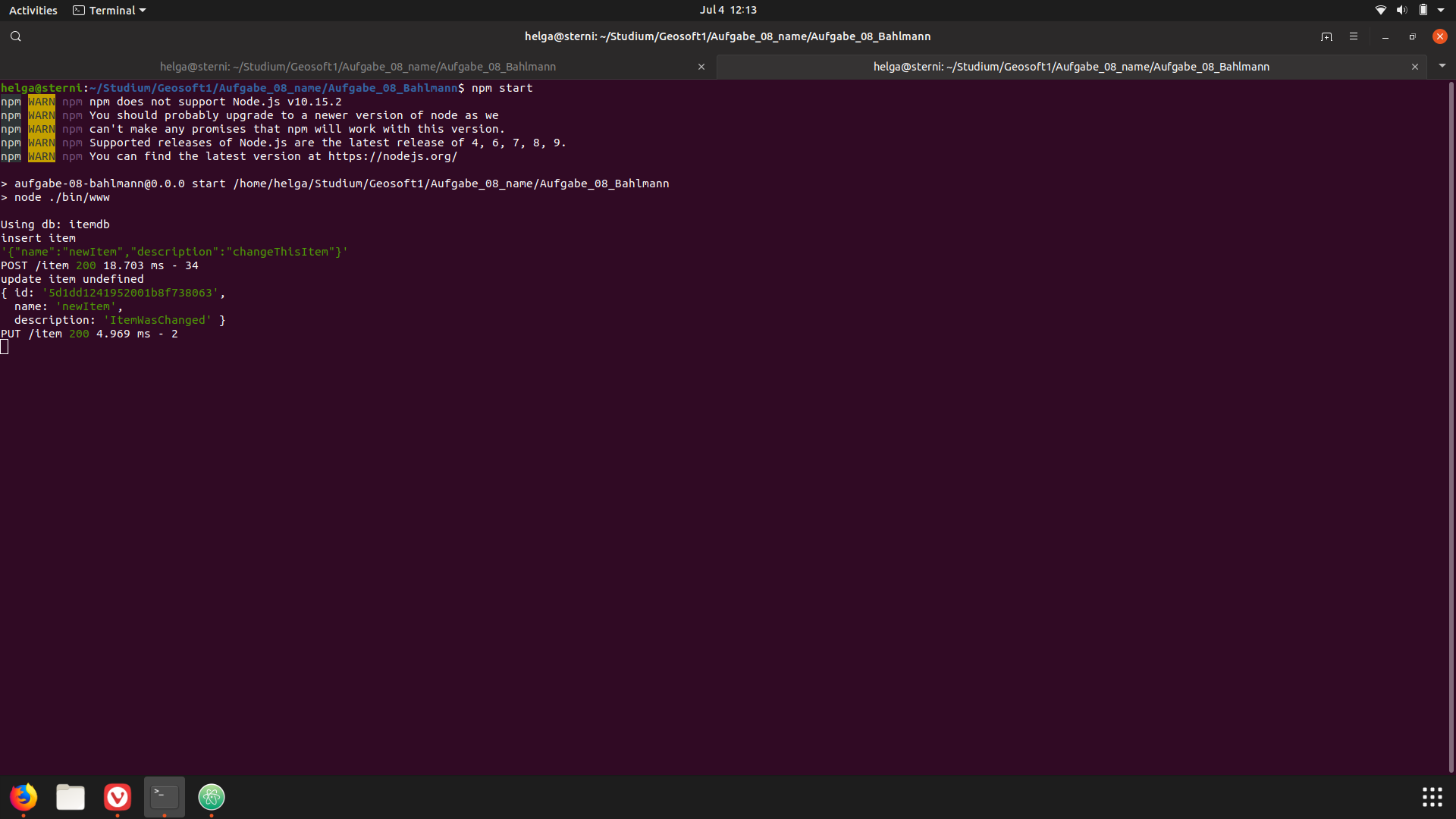The image size is (1456, 819).
Task: Click the terminal search magnifier icon
Action: pyautogui.click(x=15, y=36)
